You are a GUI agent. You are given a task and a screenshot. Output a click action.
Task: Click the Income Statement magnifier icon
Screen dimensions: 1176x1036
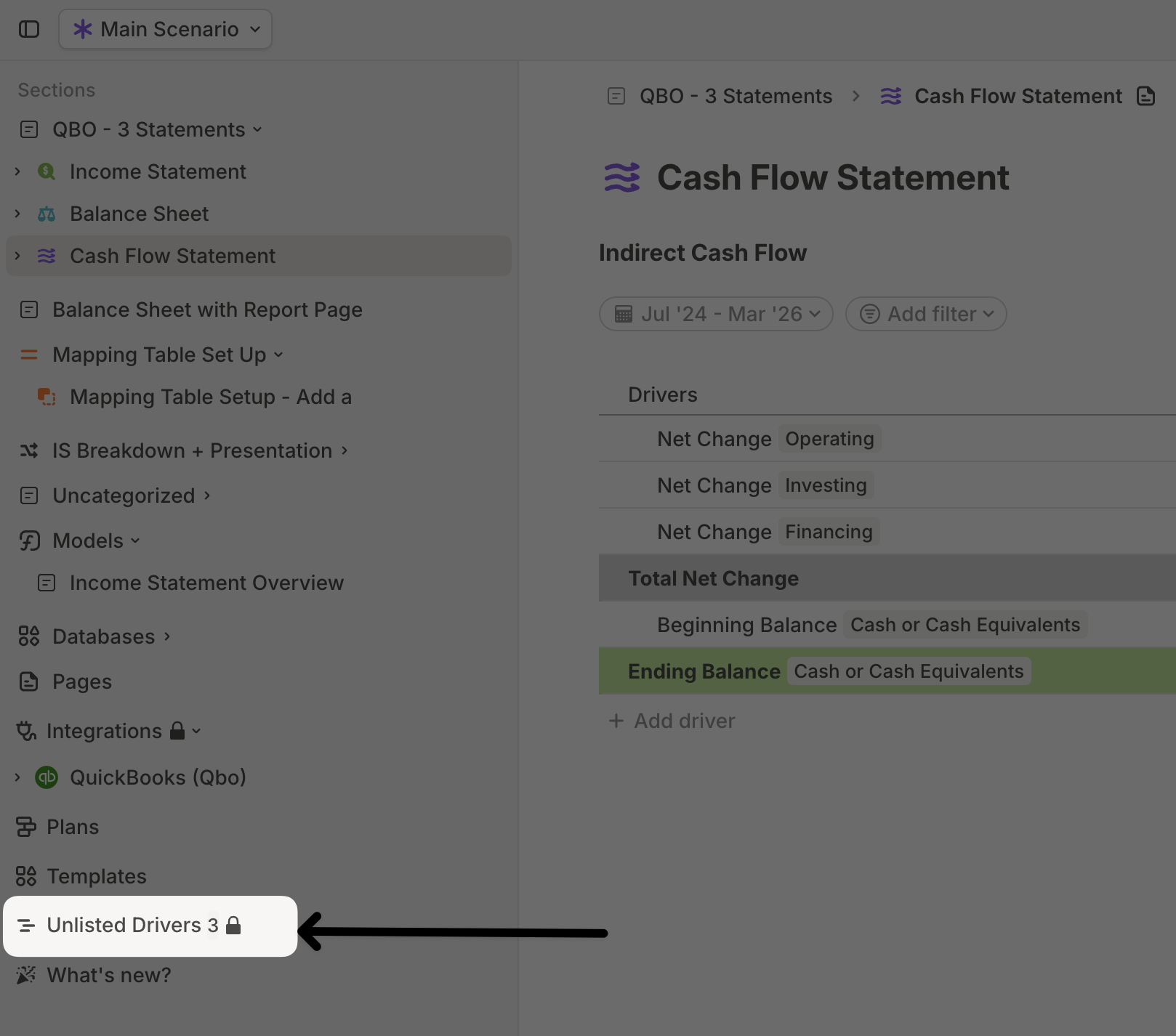47,171
